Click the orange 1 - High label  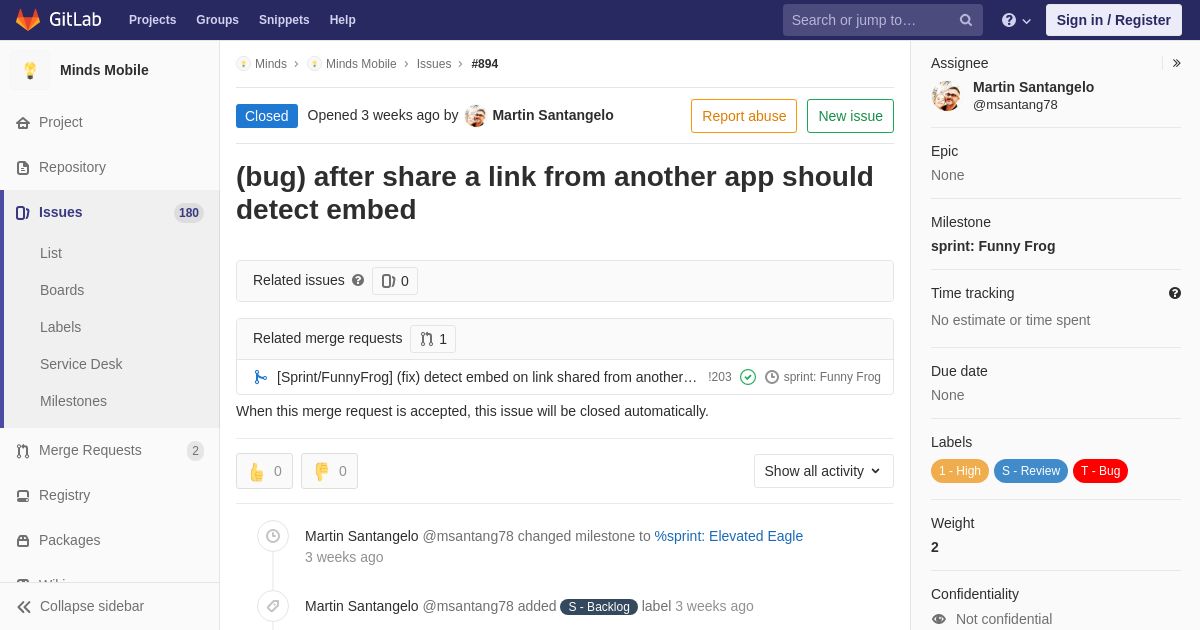(960, 471)
